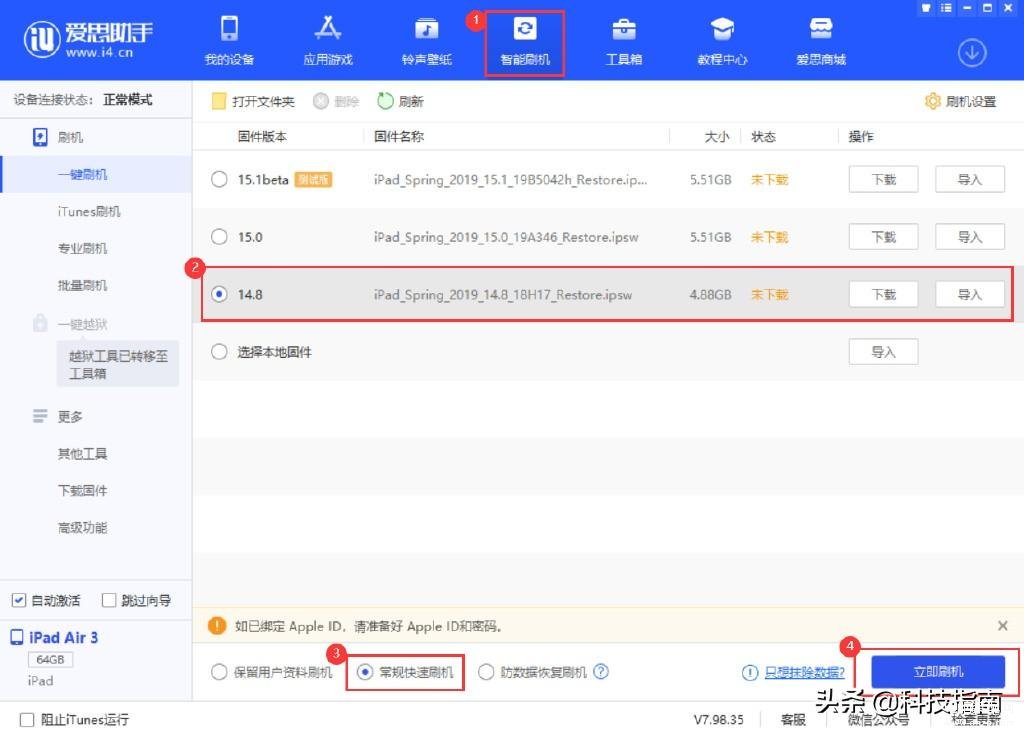Image resolution: width=1024 pixels, height=736 pixels.
Task: Click the 爱思助手 logo
Action: [x=88, y=39]
